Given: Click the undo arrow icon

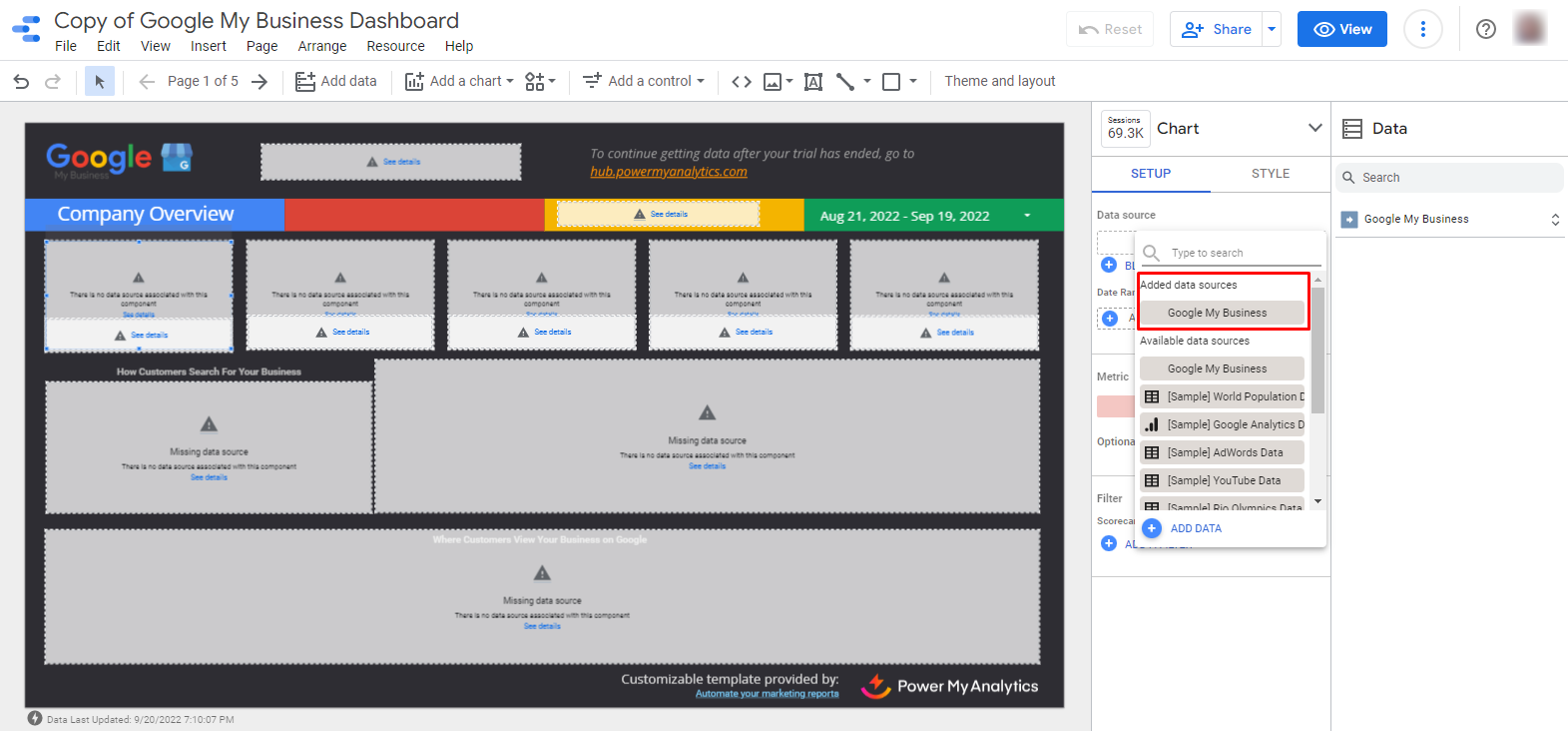Looking at the screenshot, I should (x=21, y=82).
